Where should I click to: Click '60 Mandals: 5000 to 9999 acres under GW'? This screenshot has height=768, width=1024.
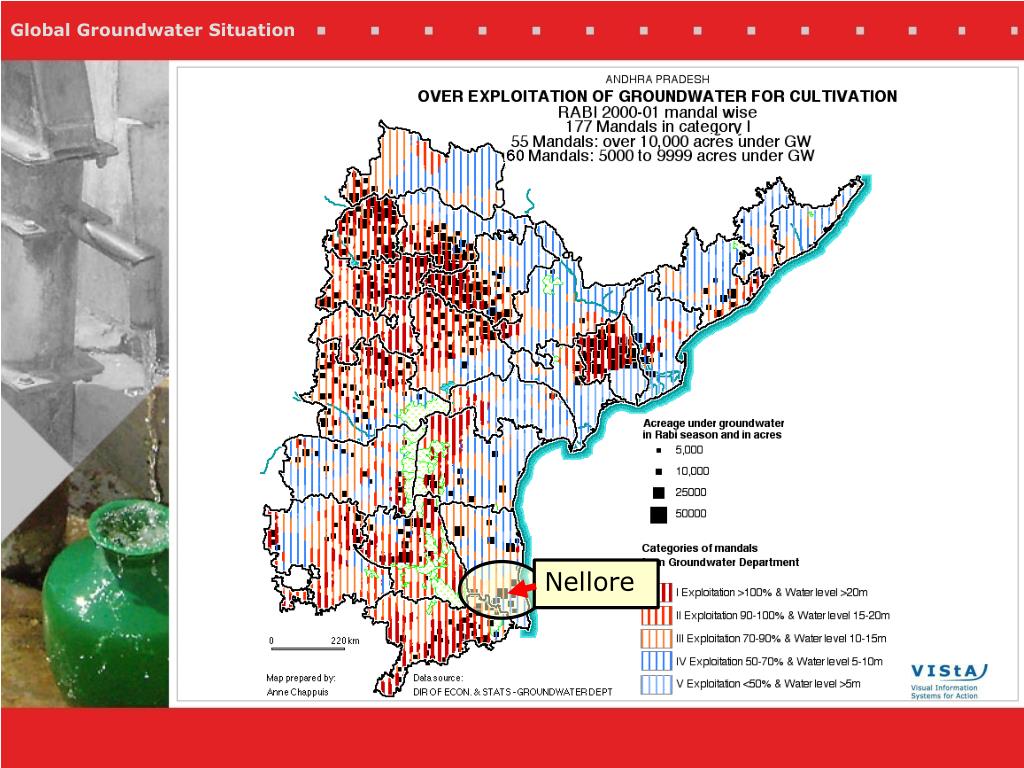pyautogui.click(x=660, y=155)
